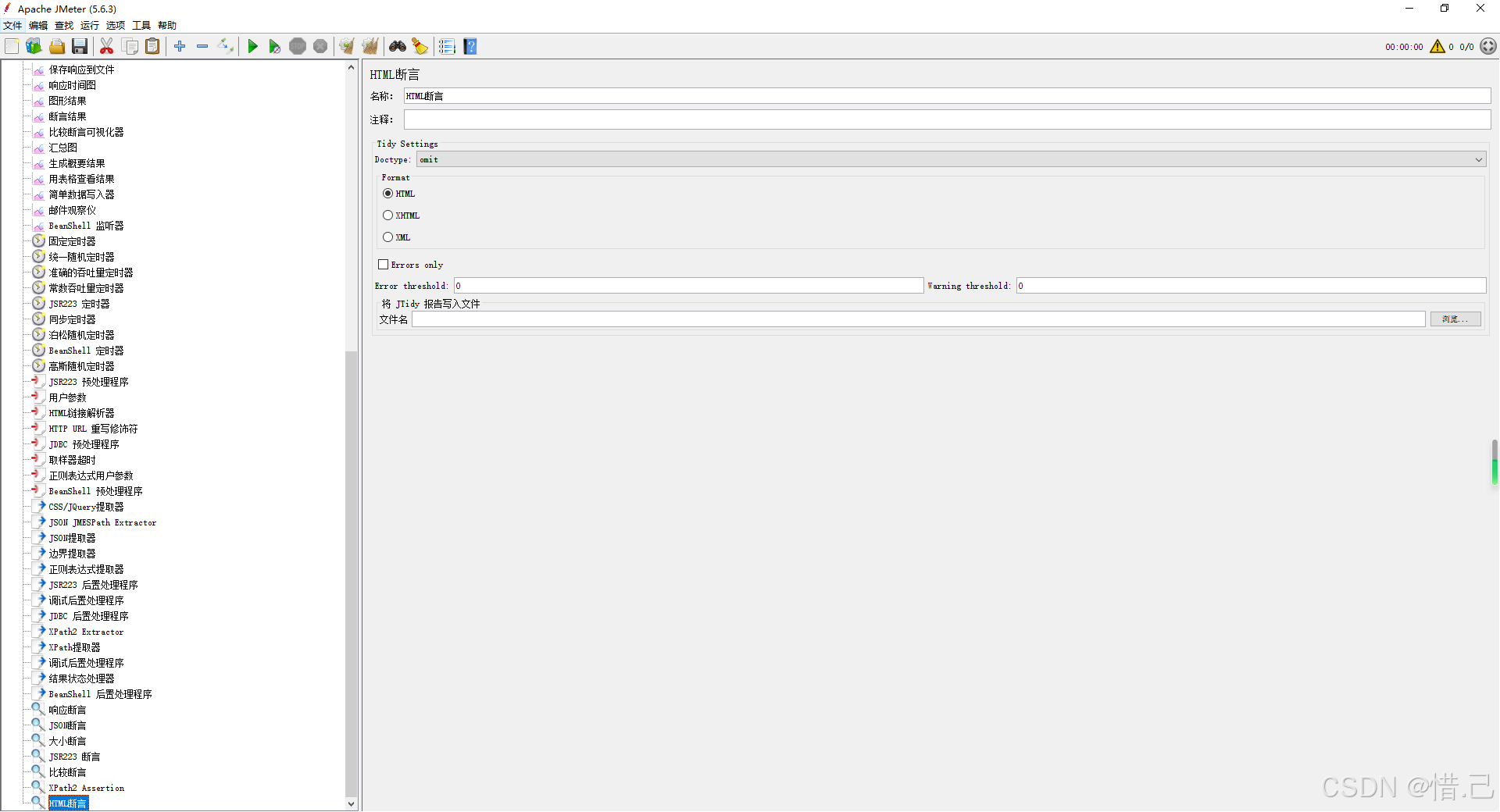This screenshot has width=1500, height=812.
Task: Open the 编辑 menu
Action: tap(38, 26)
